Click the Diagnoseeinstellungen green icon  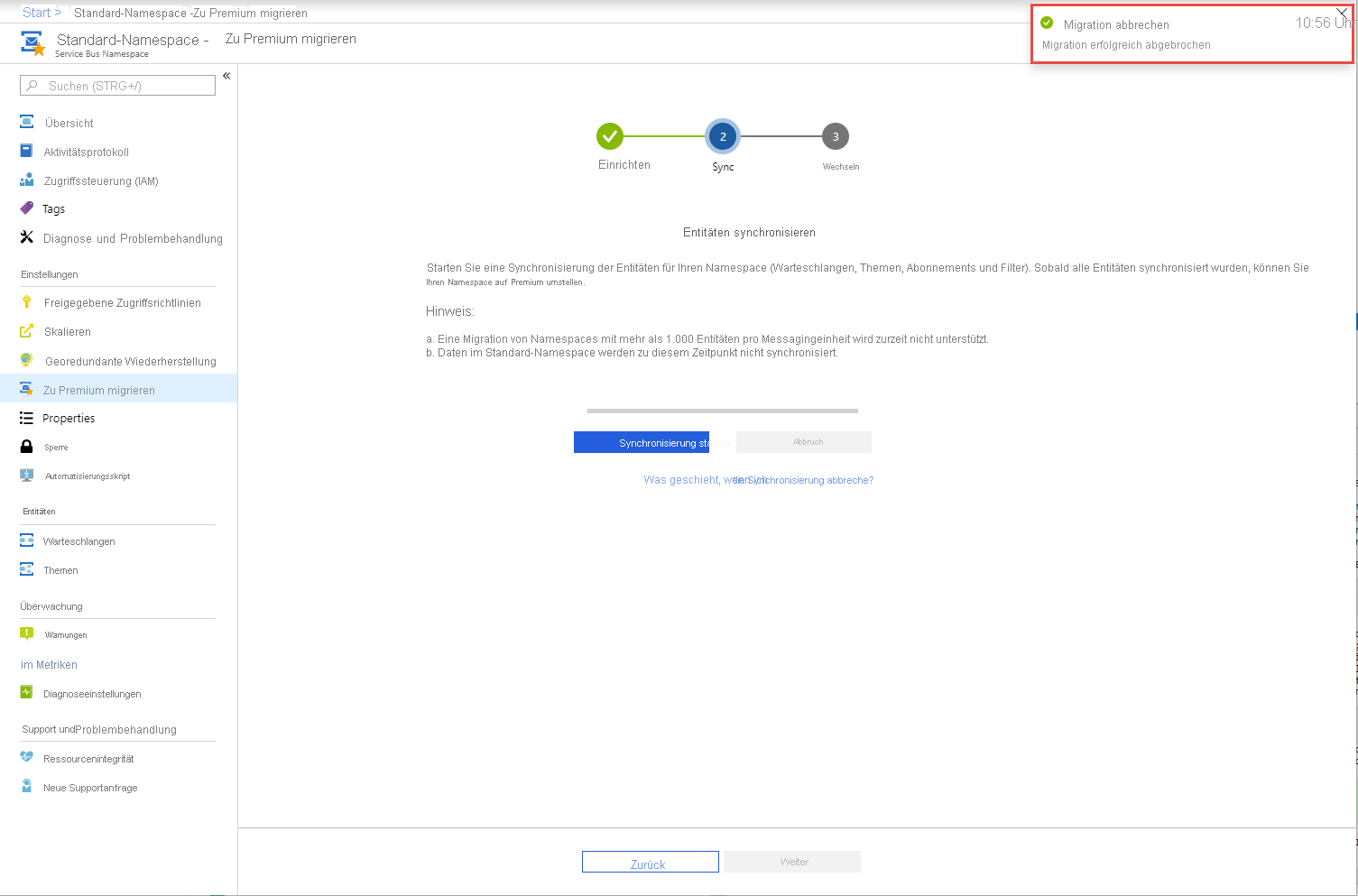(27, 693)
